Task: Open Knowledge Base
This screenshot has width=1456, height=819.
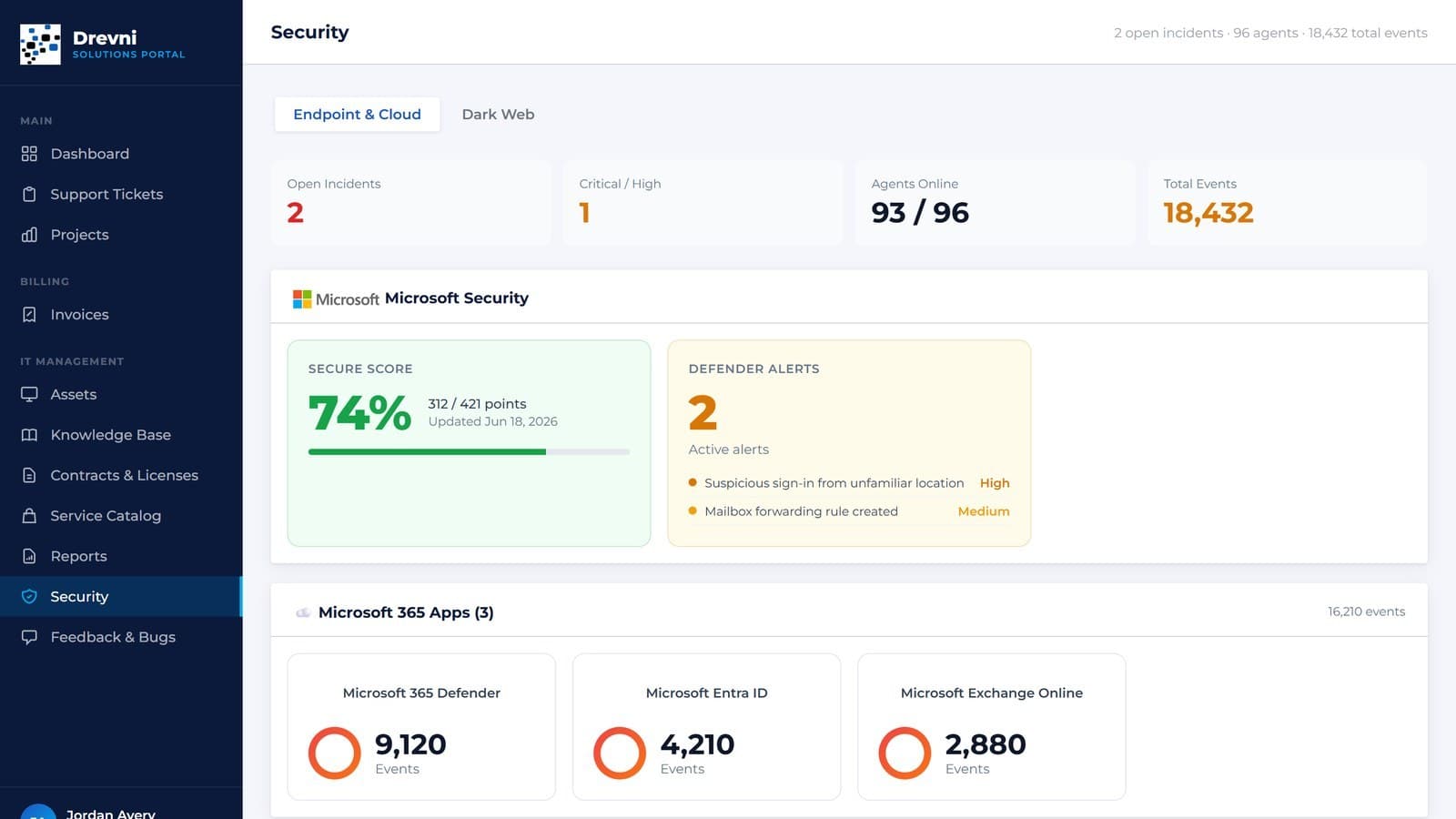Action: [x=121, y=435]
